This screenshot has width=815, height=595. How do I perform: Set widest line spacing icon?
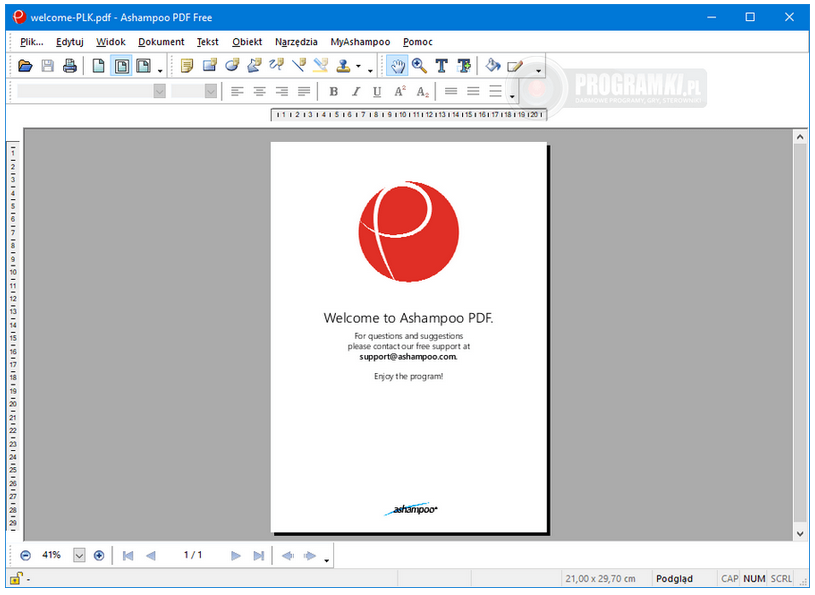pyautogui.click(x=495, y=91)
